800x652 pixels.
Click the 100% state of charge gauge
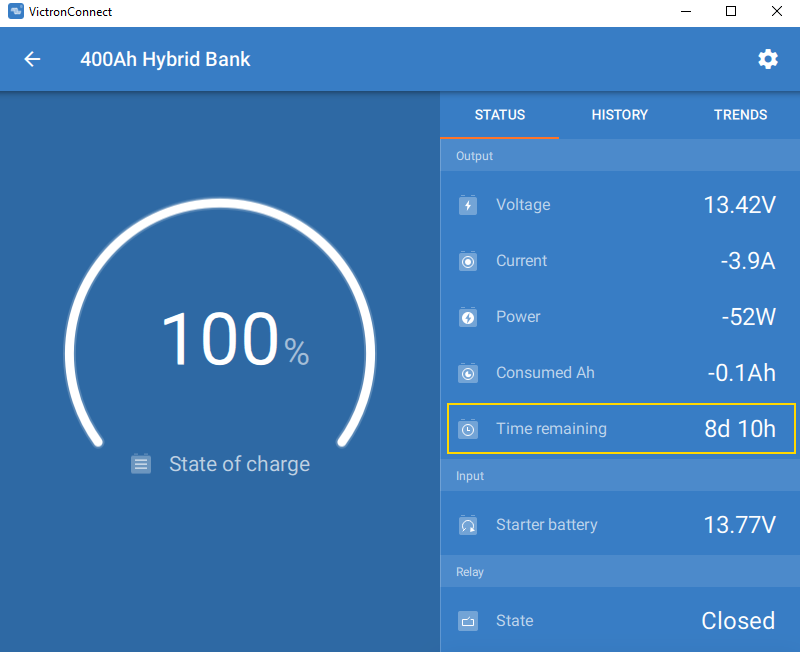(220, 338)
